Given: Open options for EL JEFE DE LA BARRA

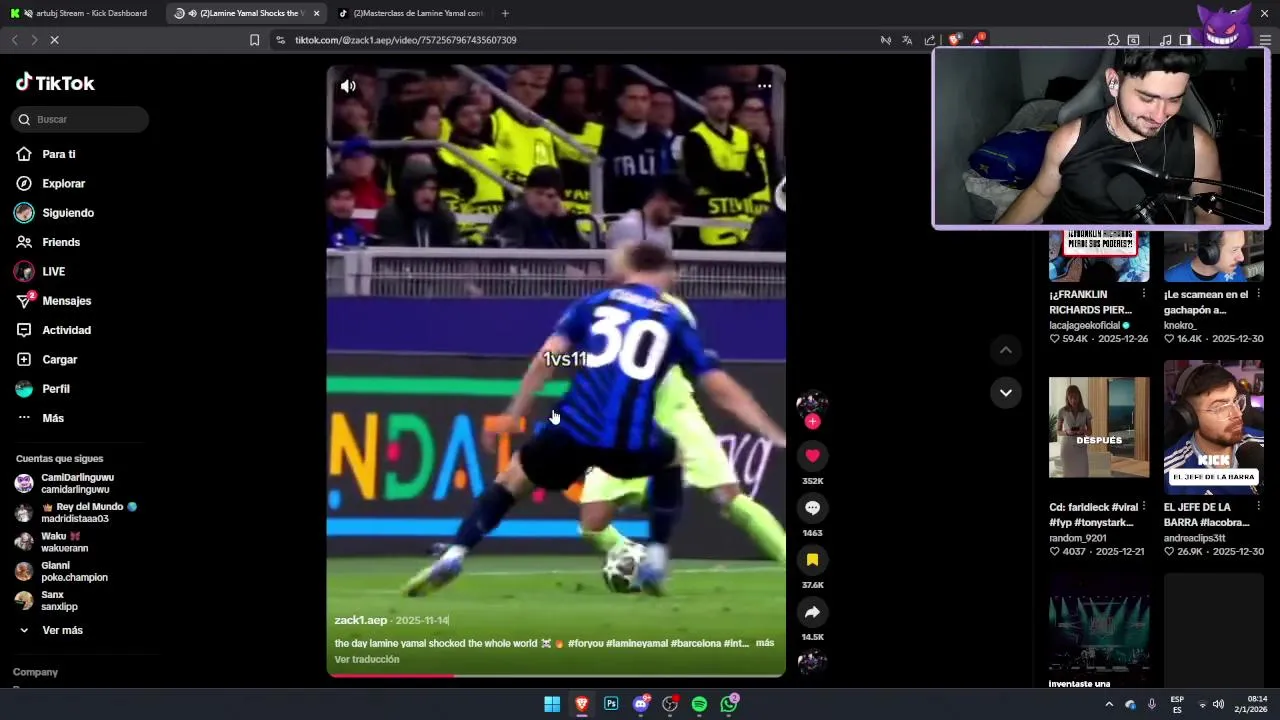Looking at the screenshot, I should click(x=1259, y=507).
